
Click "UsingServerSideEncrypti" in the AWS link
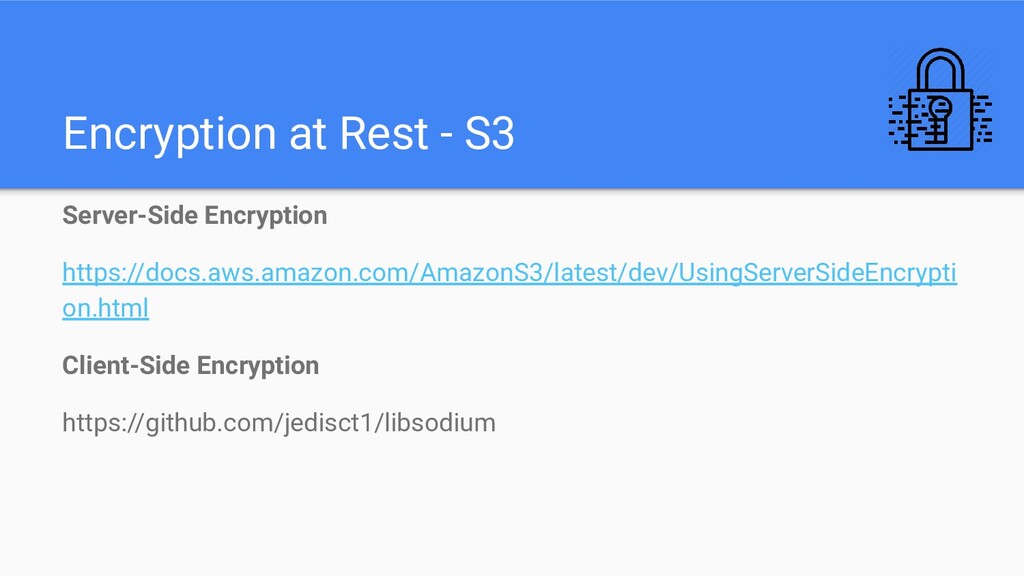[818, 273]
